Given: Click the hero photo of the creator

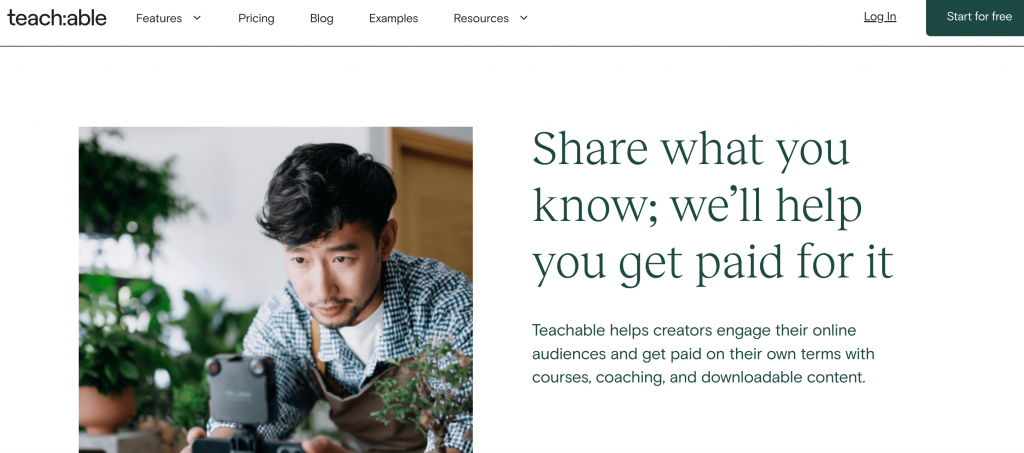Looking at the screenshot, I should tap(275, 289).
